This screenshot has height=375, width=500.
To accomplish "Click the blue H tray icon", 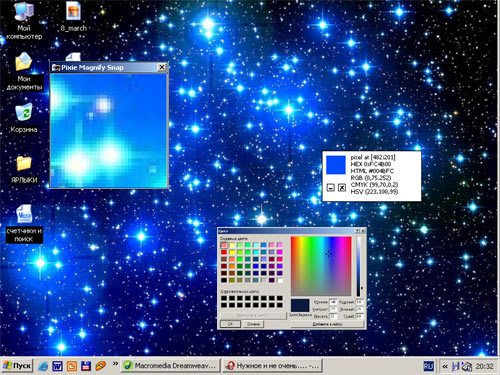I will pos(455,366).
